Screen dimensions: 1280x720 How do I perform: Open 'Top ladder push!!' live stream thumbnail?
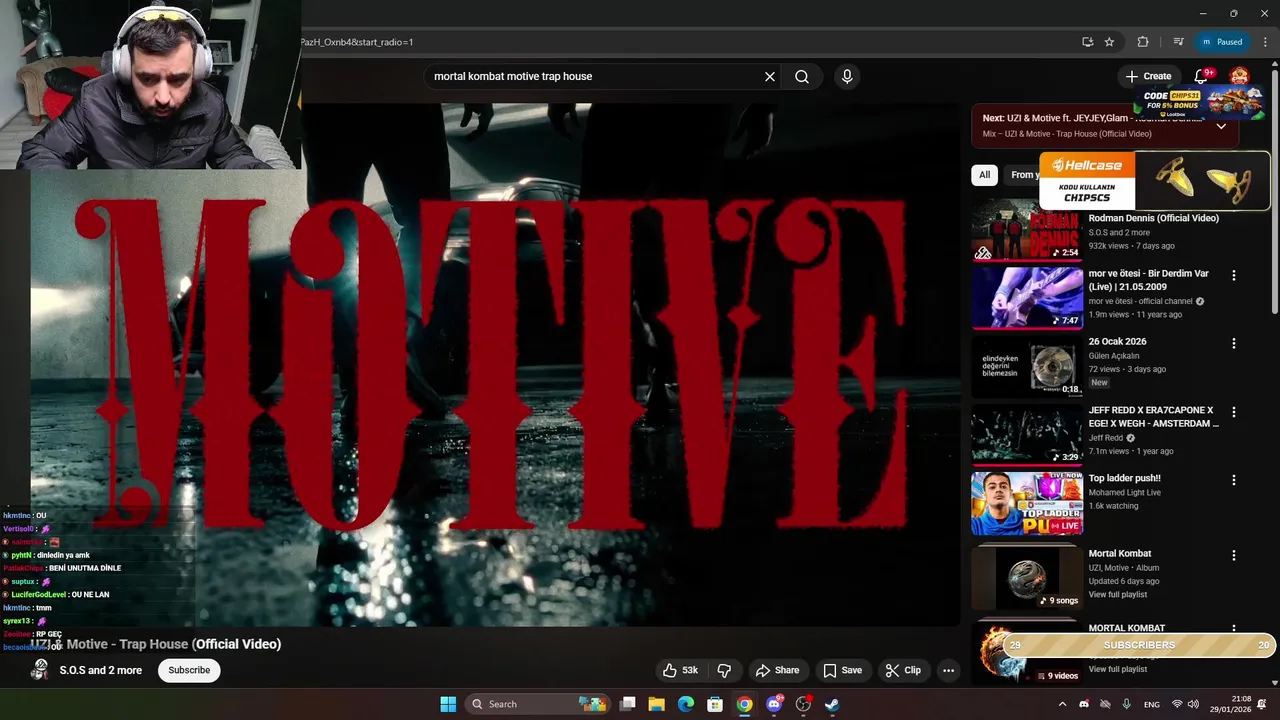pos(1027,504)
